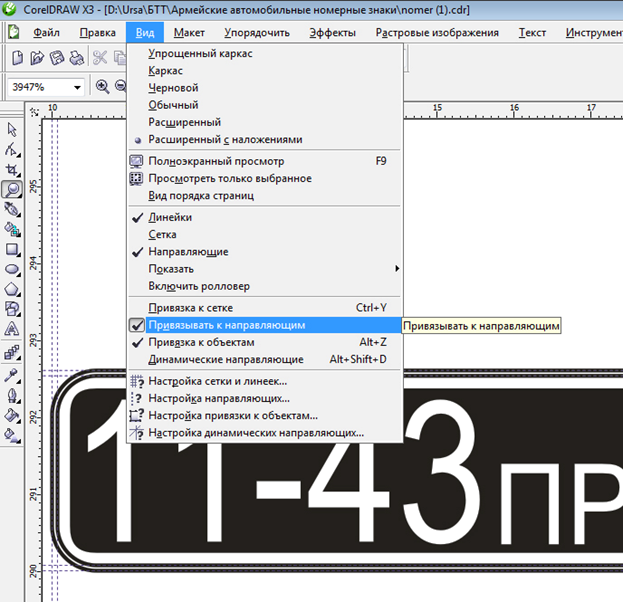624x603 pixels.
Task: Toggle Направляющие guidelines visibility
Action: (x=265, y=252)
